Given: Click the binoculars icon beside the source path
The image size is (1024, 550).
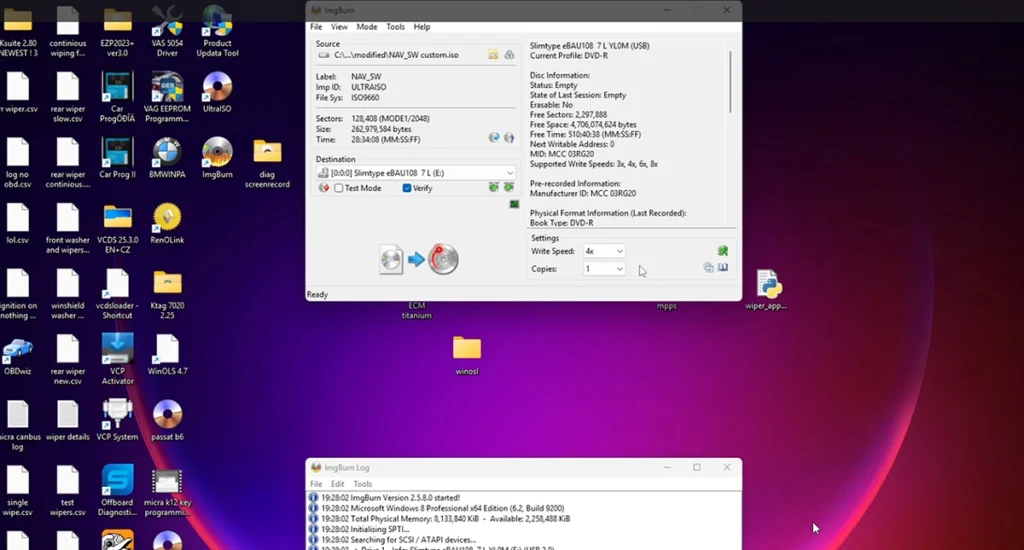Looking at the screenshot, I should click(509, 56).
